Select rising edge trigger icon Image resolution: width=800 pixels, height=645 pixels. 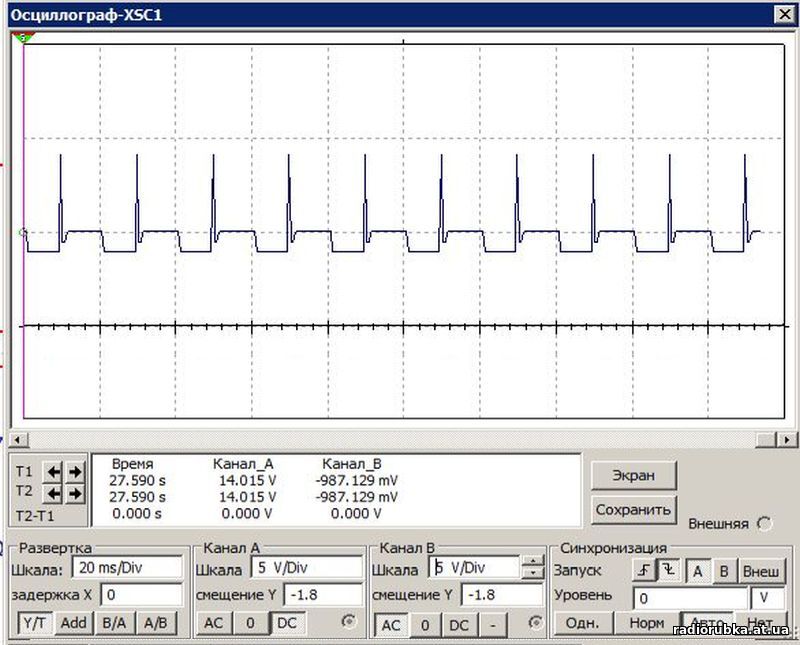pyautogui.click(x=644, y=570)
